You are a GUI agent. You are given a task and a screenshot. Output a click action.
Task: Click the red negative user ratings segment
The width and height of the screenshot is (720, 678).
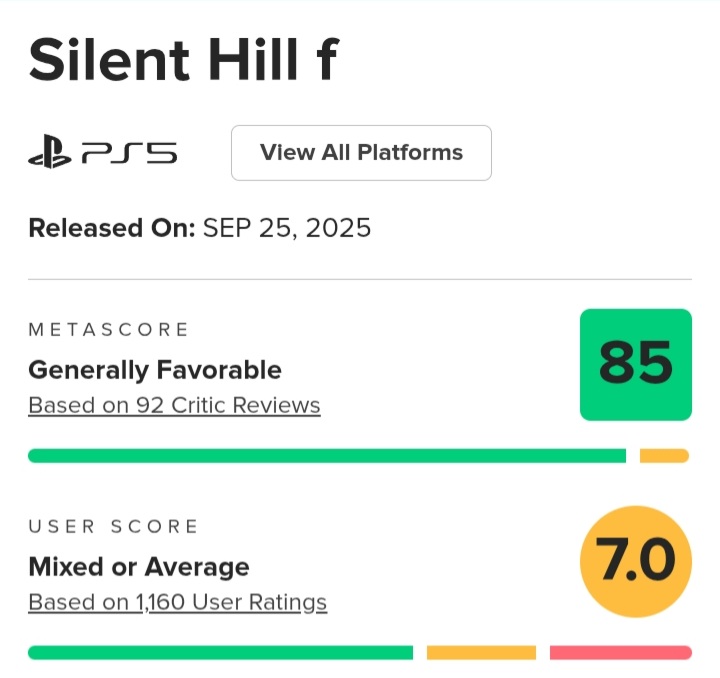(x=620, y=653)
